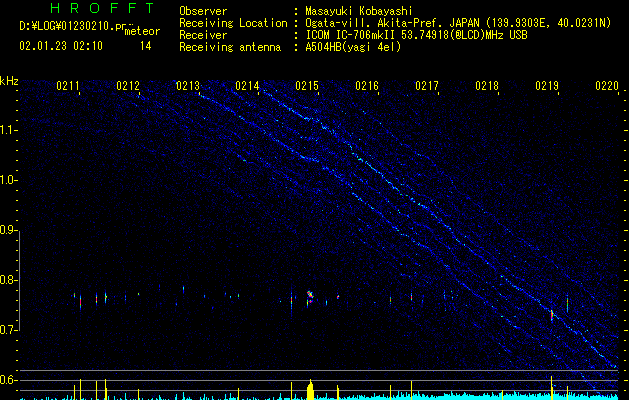Image resolution: width=629 pixels, height=400 pixels.
Task: Click the date stamp 02.01.23 02:10
Action: pyautogui.click(x=61, y=46)
